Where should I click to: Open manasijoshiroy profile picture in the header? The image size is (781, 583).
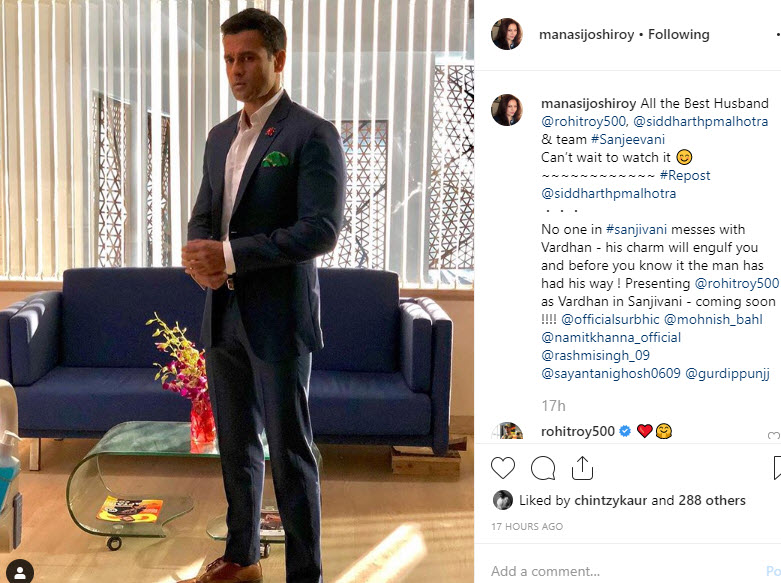507,34
